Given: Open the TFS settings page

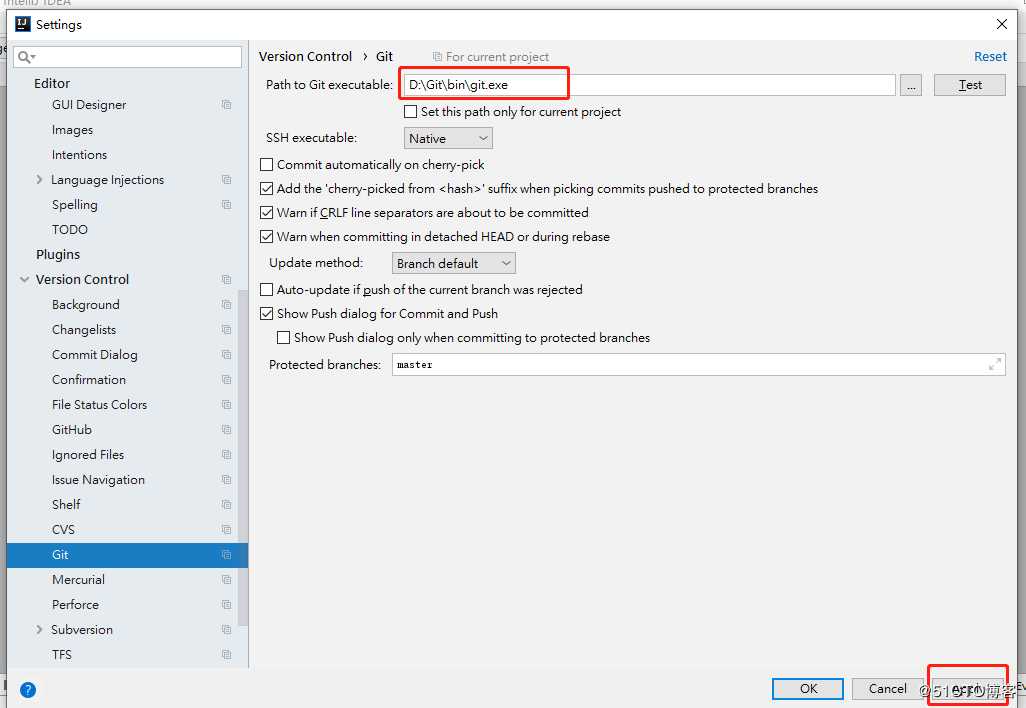Looking at the screenshot, I should click(x=62, y=654).
